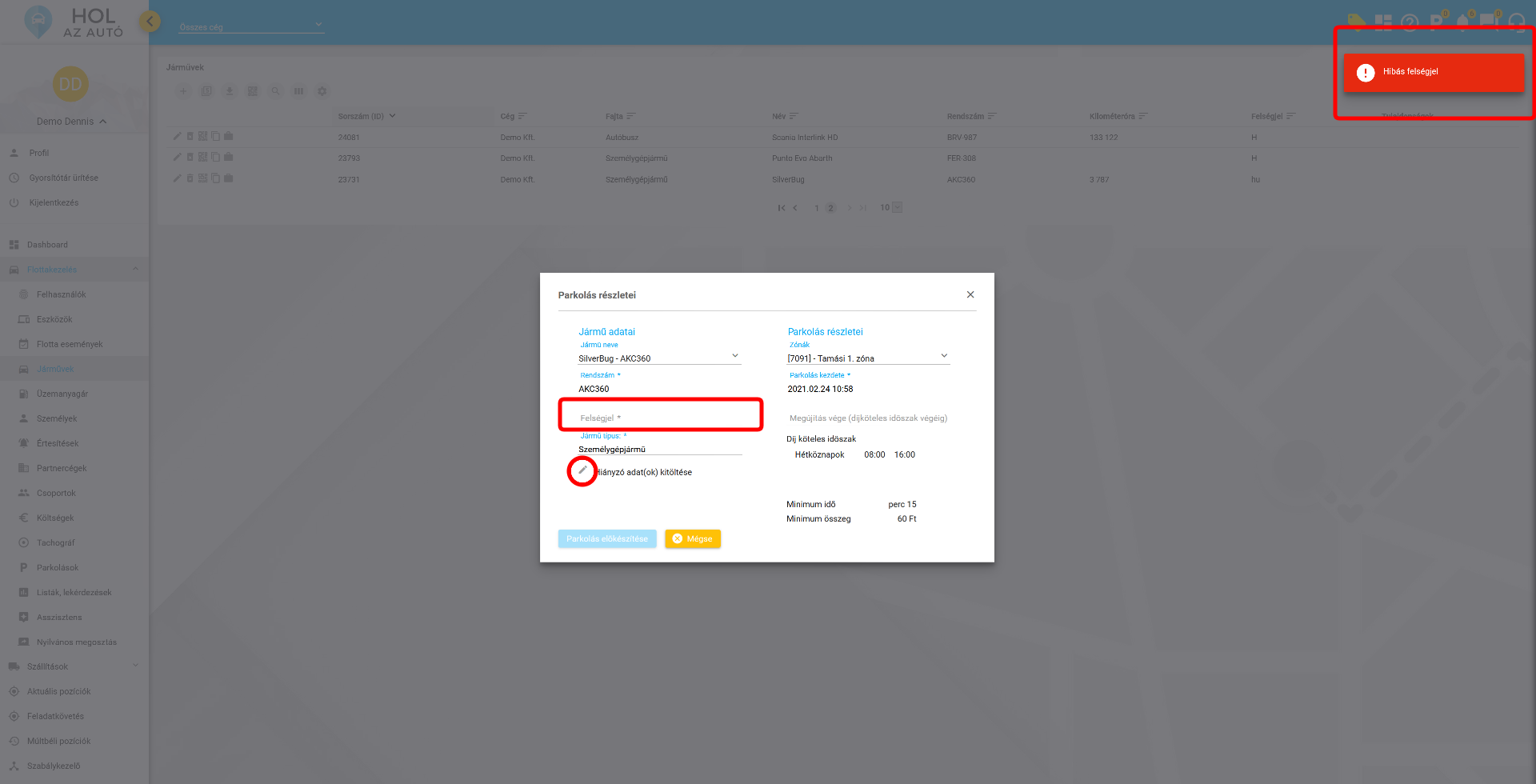
Task: Click the help question mark icon
Action: coord(1410,22)
